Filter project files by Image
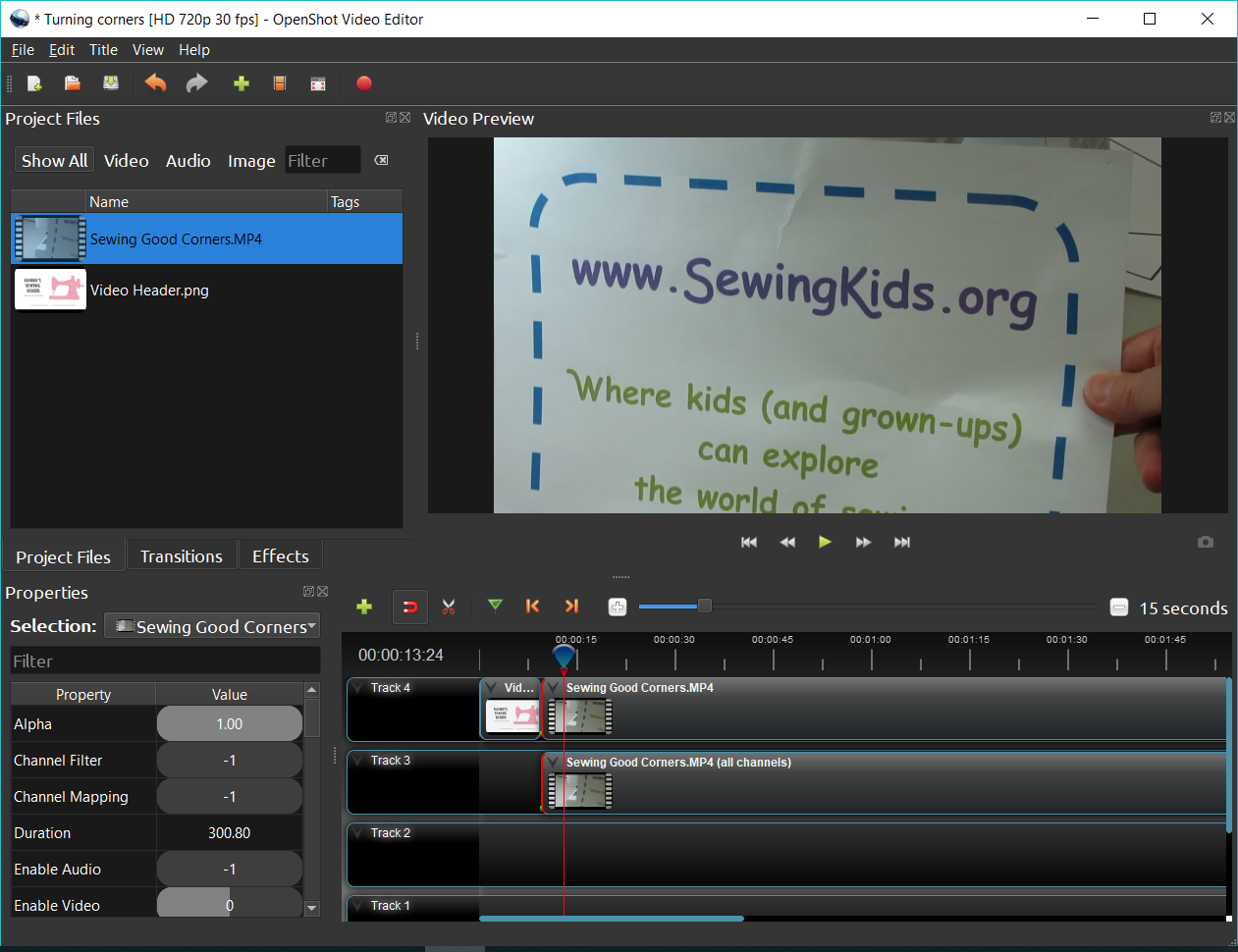Screen dimensions: 1238x952 (x=251, y=161)
